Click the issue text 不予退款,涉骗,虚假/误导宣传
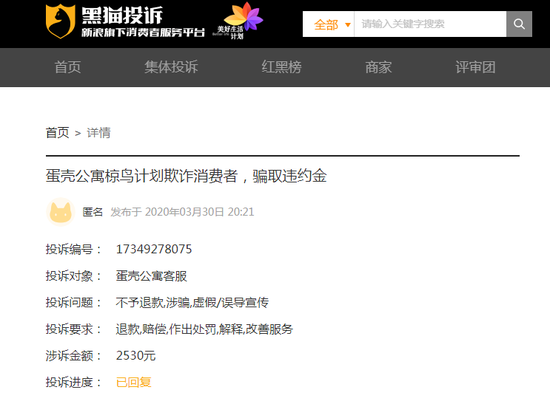The width and height of the screenshot is (550, 404). 192,302
